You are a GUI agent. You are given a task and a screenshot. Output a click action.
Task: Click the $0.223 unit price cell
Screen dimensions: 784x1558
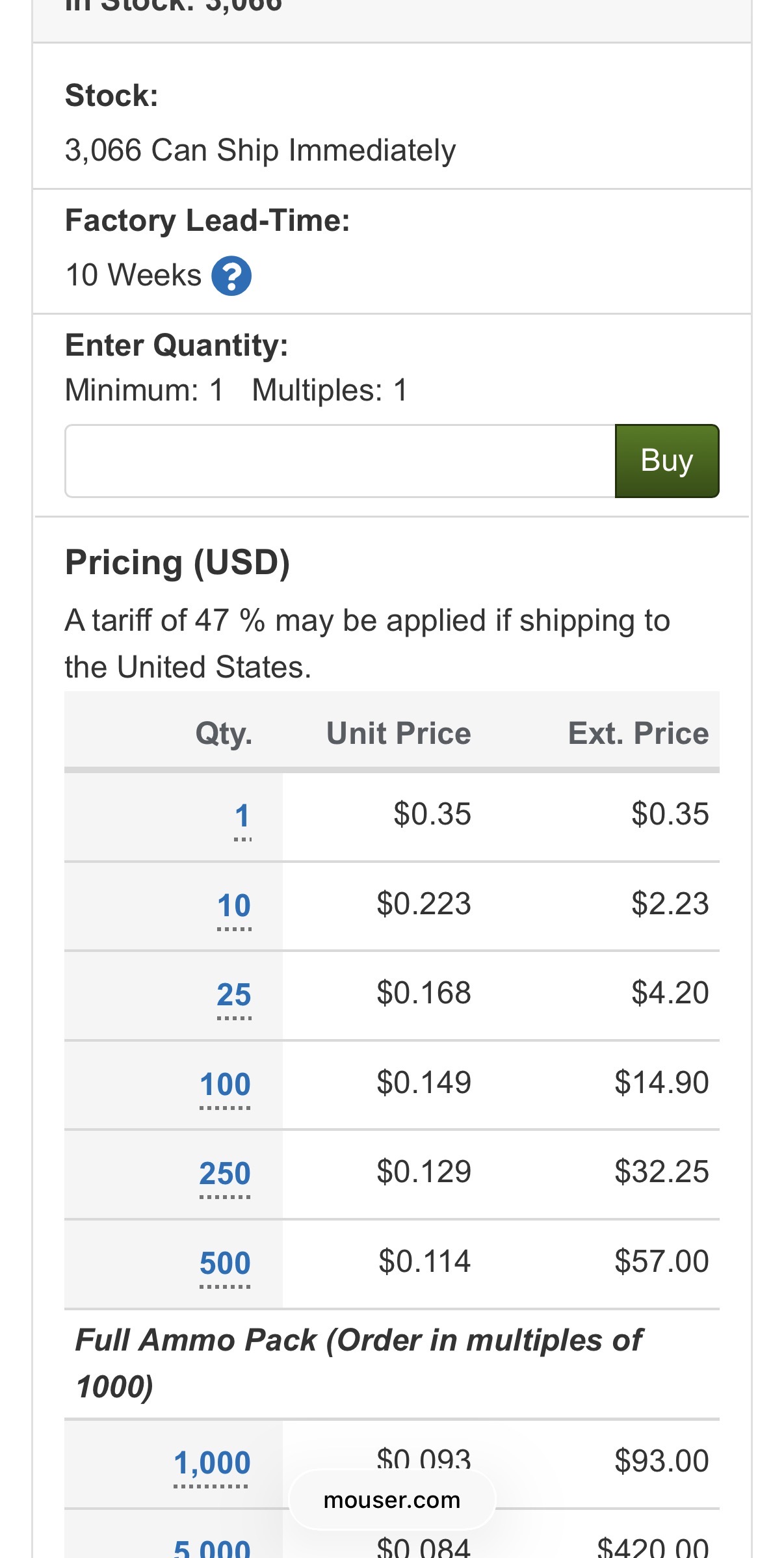[x=424, y=904]
